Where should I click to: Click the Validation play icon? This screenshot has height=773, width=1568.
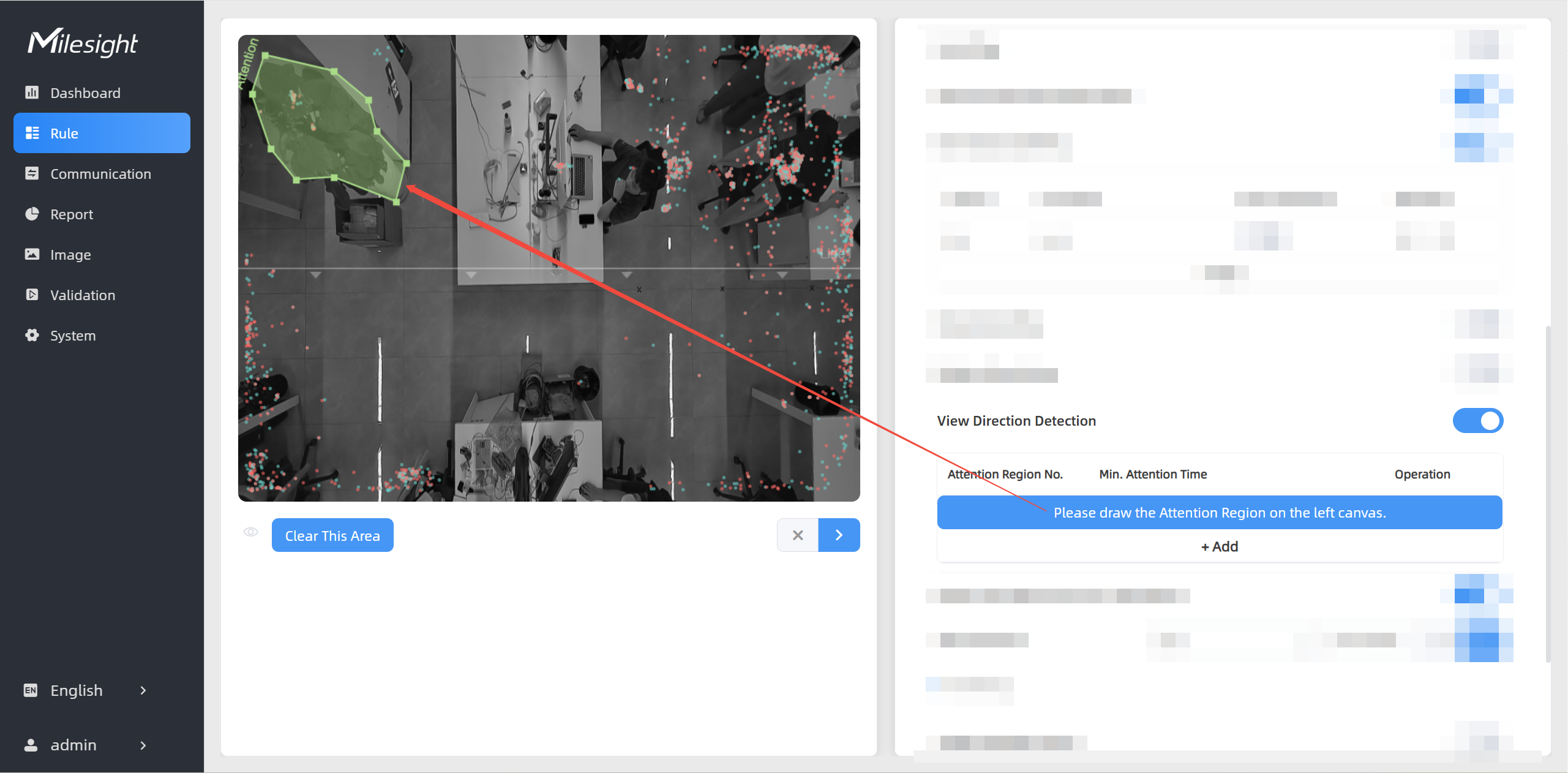click(x=32, y=295)
